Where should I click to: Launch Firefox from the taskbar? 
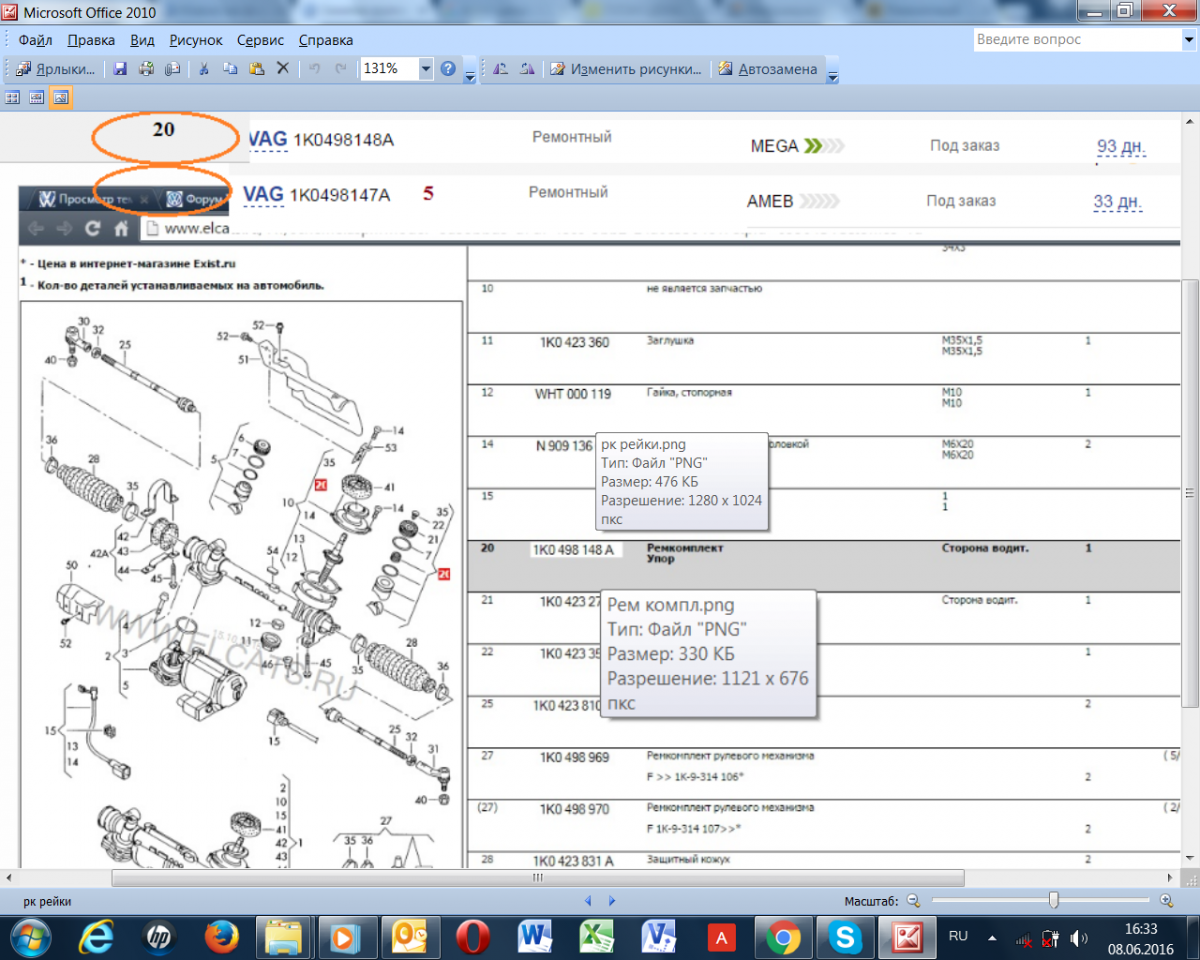coord(221,938)
